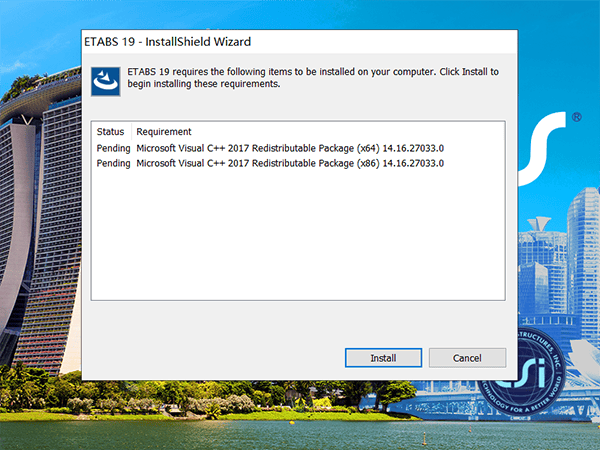The width and height of the screenshot is (600, 450).
Task: Click the registered trademark symbol
Action: pos(577,118)
